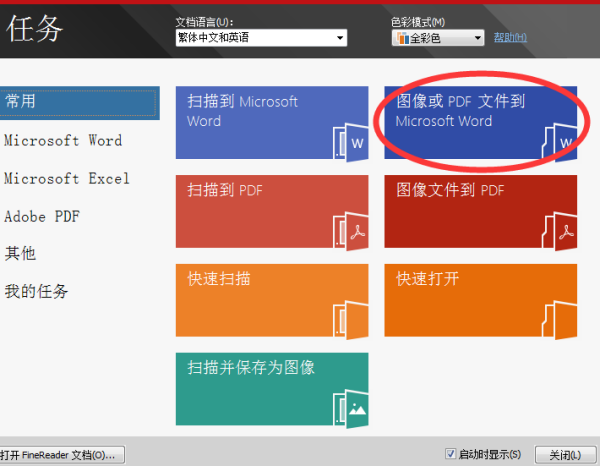Click 繁体中文和英语 language field
600x466 pixels.
tap(261, 38)
